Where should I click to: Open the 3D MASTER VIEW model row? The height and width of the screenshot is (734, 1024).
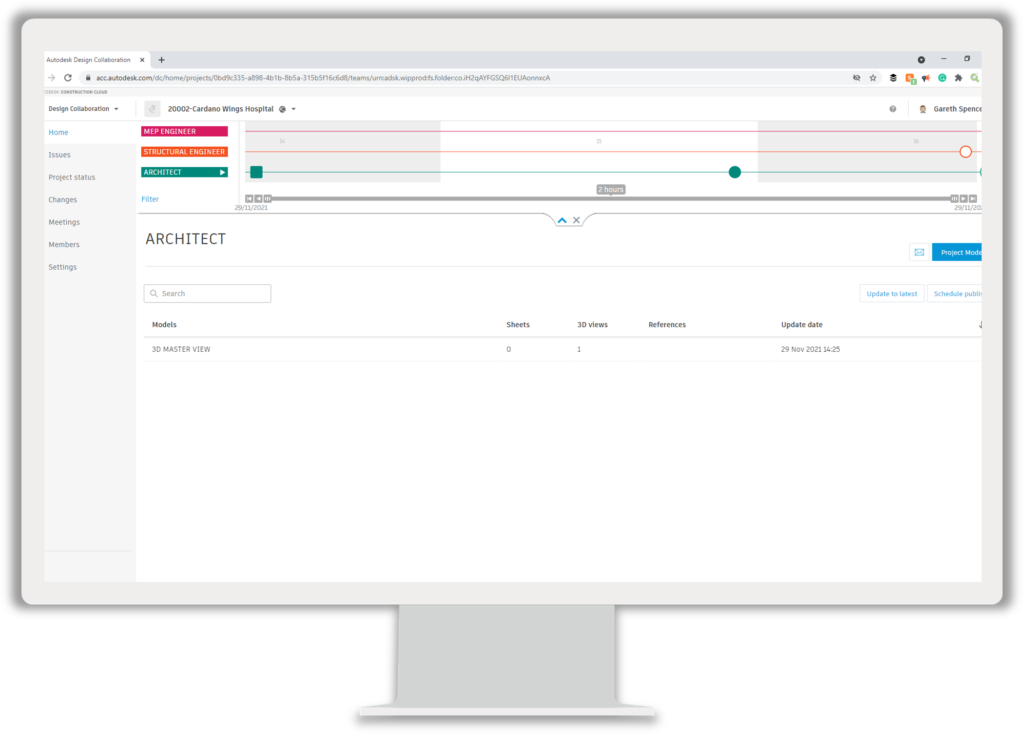point(563,349)
